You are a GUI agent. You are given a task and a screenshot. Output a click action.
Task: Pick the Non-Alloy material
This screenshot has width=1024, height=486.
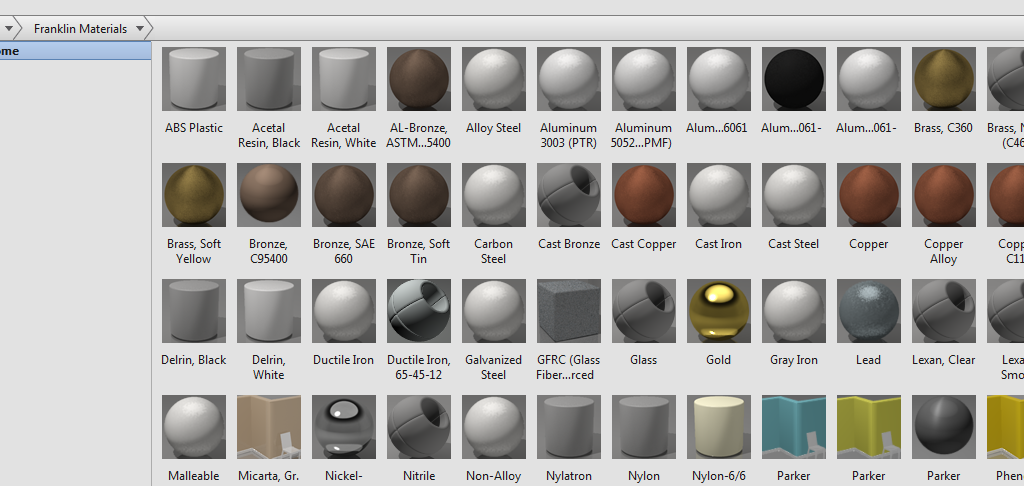point(494,427)
